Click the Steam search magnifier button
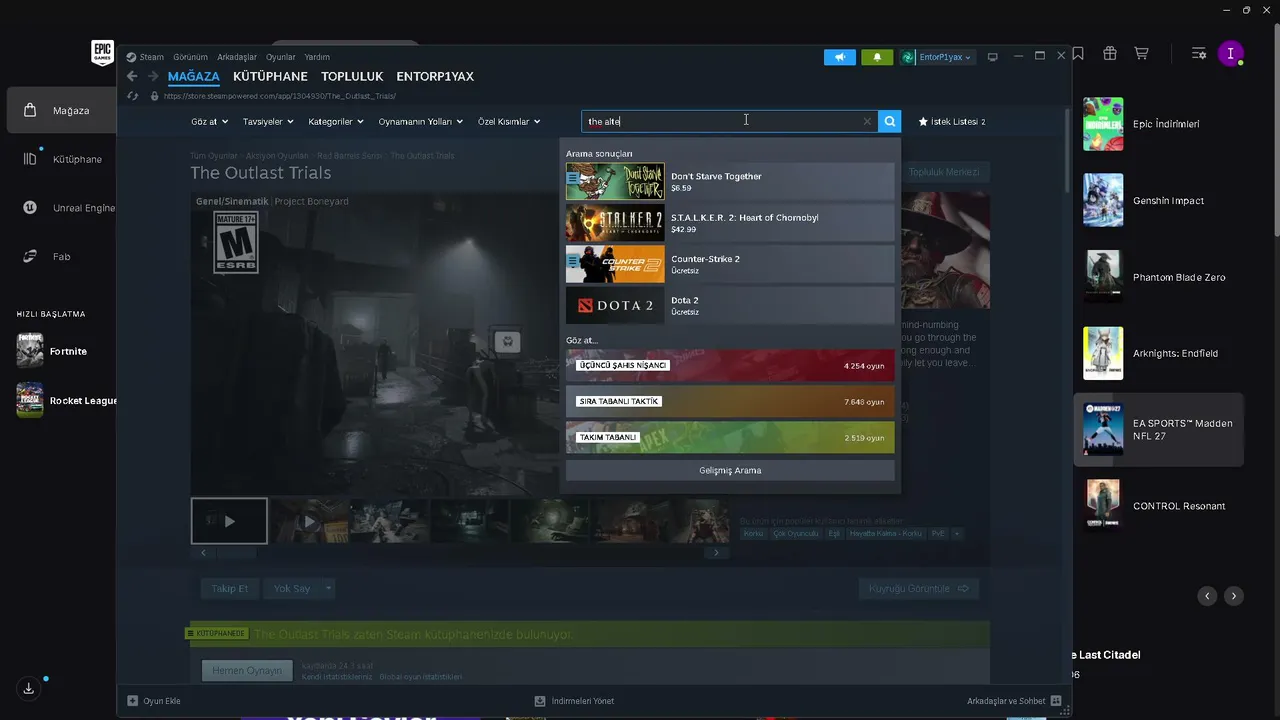 click(890, 122)
